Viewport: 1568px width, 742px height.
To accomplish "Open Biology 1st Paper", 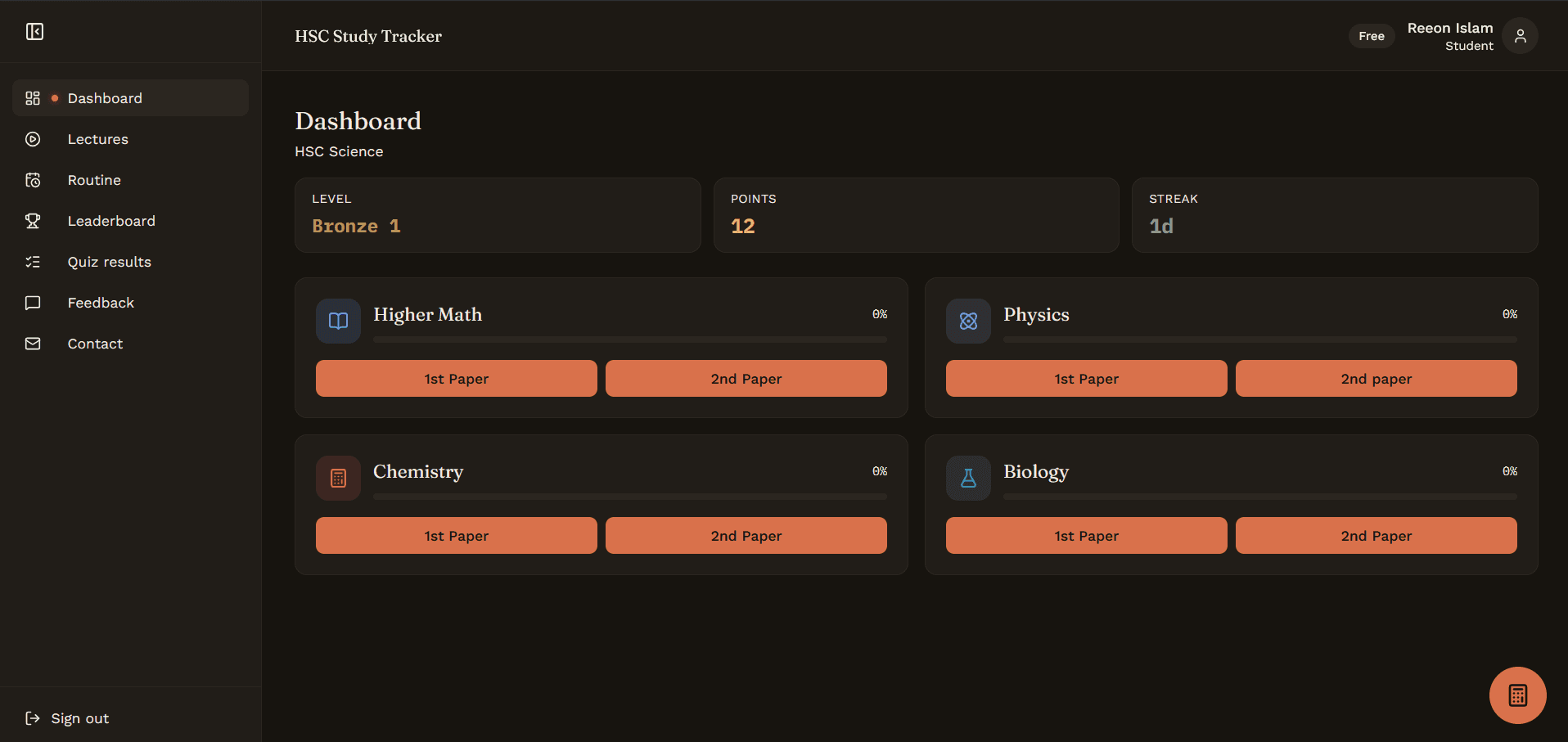I will tap(1087, 536).
